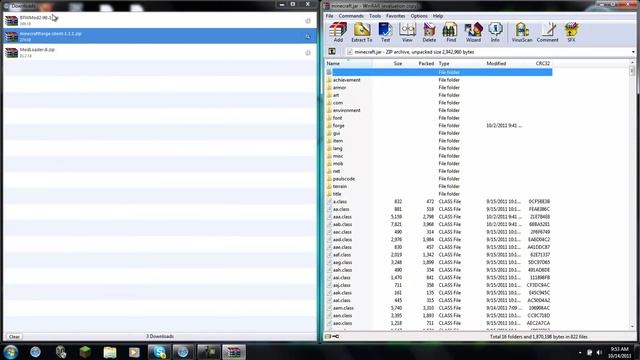This screenshot has height=360, width=640.
Task: Click the scroll down arrow in WinRAR list
Action: click(x=632, y=327)
